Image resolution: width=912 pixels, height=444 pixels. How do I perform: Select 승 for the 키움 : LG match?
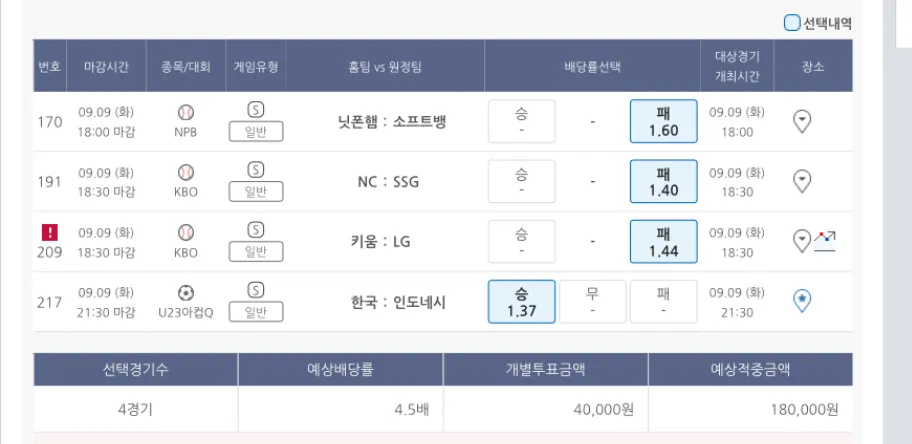tap(521, 242)
